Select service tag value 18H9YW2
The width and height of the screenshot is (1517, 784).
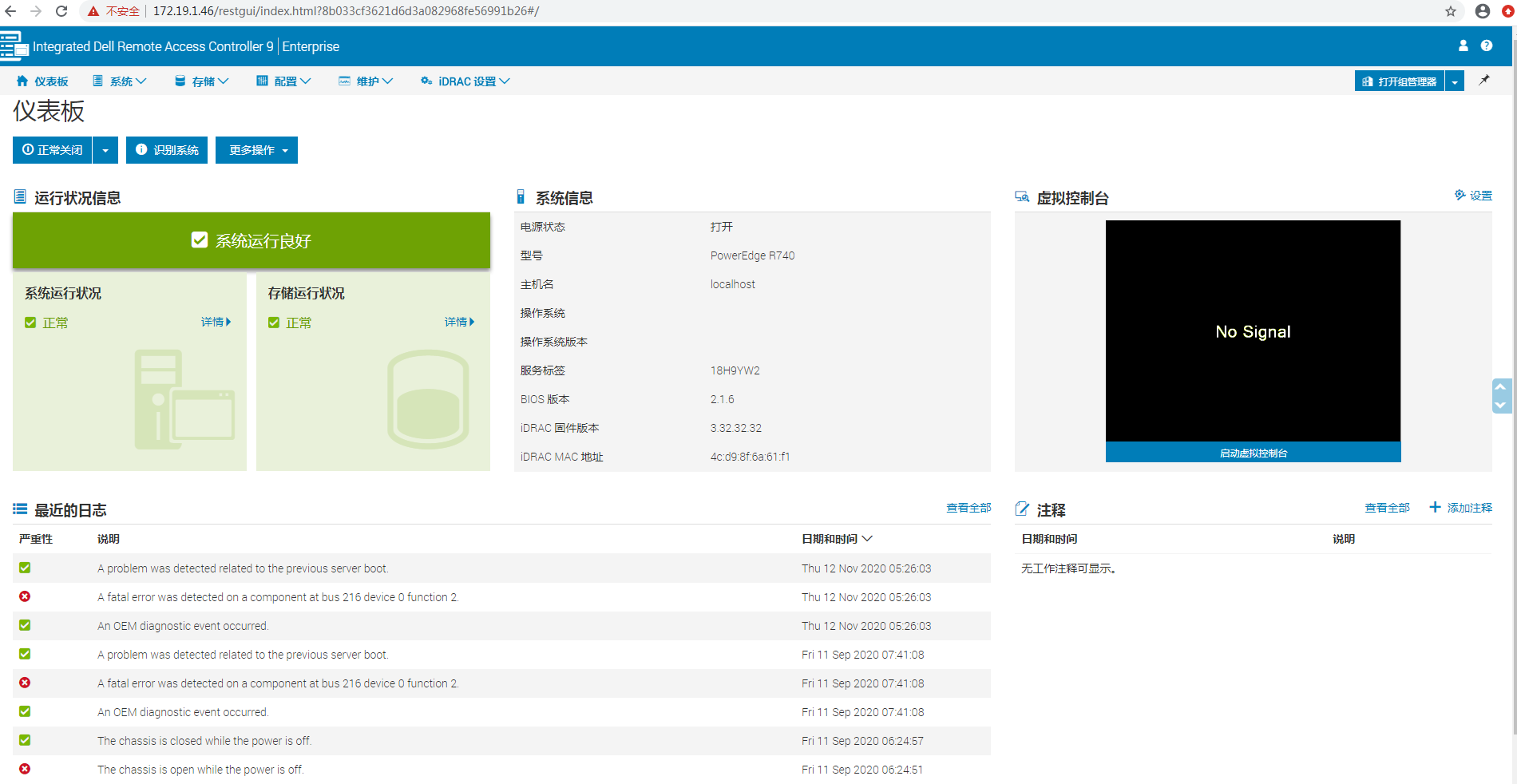[735, 370]
